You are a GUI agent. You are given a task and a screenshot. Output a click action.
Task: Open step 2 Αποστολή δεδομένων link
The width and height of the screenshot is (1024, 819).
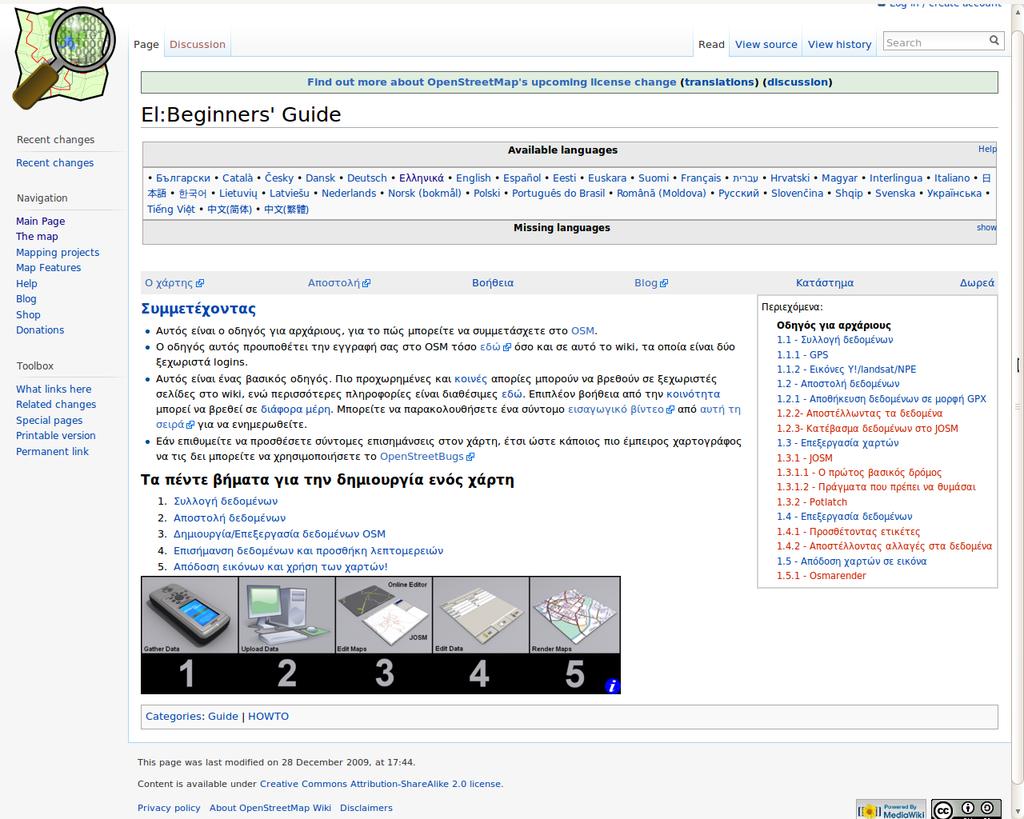229,518
